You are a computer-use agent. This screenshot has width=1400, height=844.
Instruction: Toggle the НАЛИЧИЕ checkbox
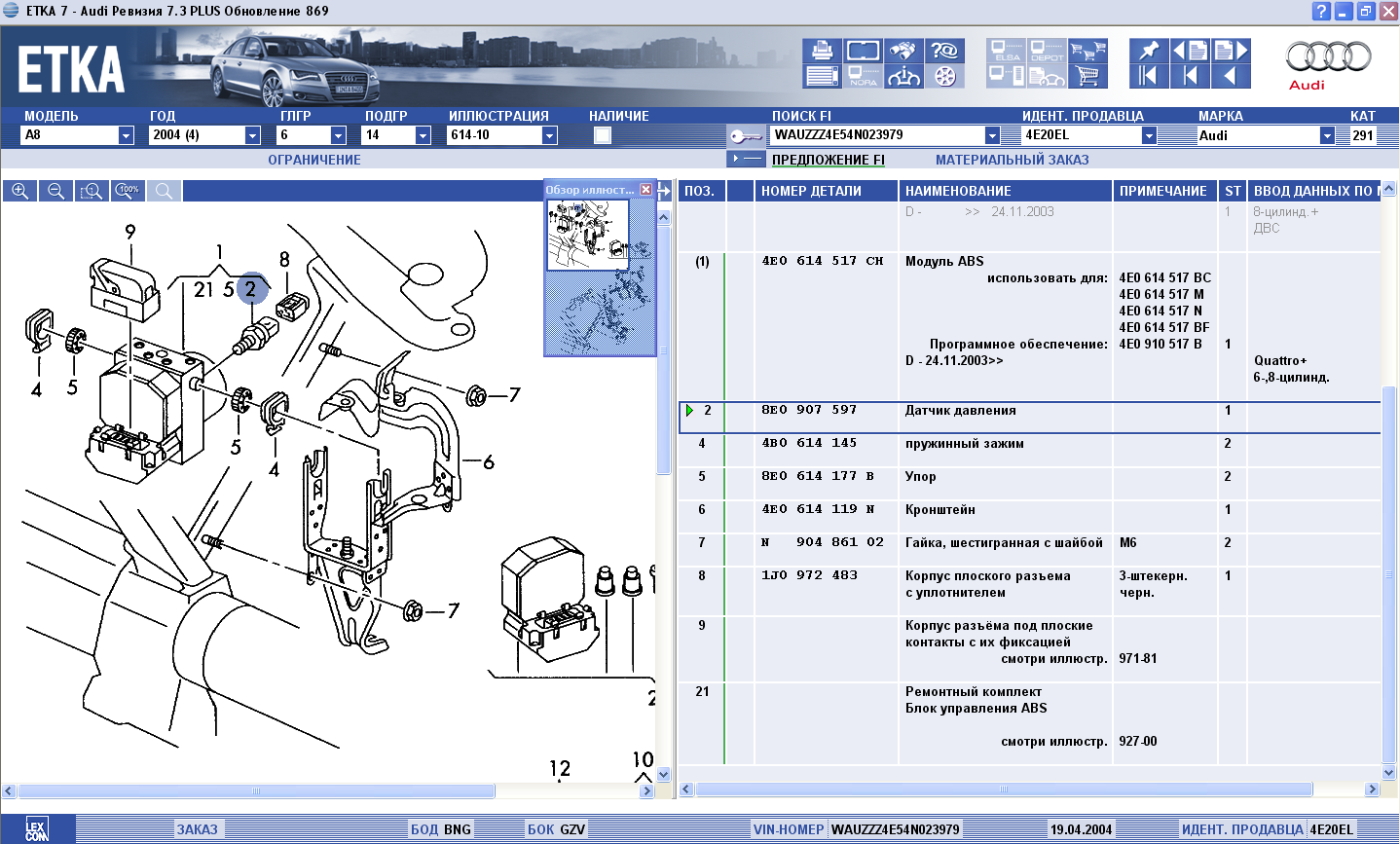coord(603,135)
